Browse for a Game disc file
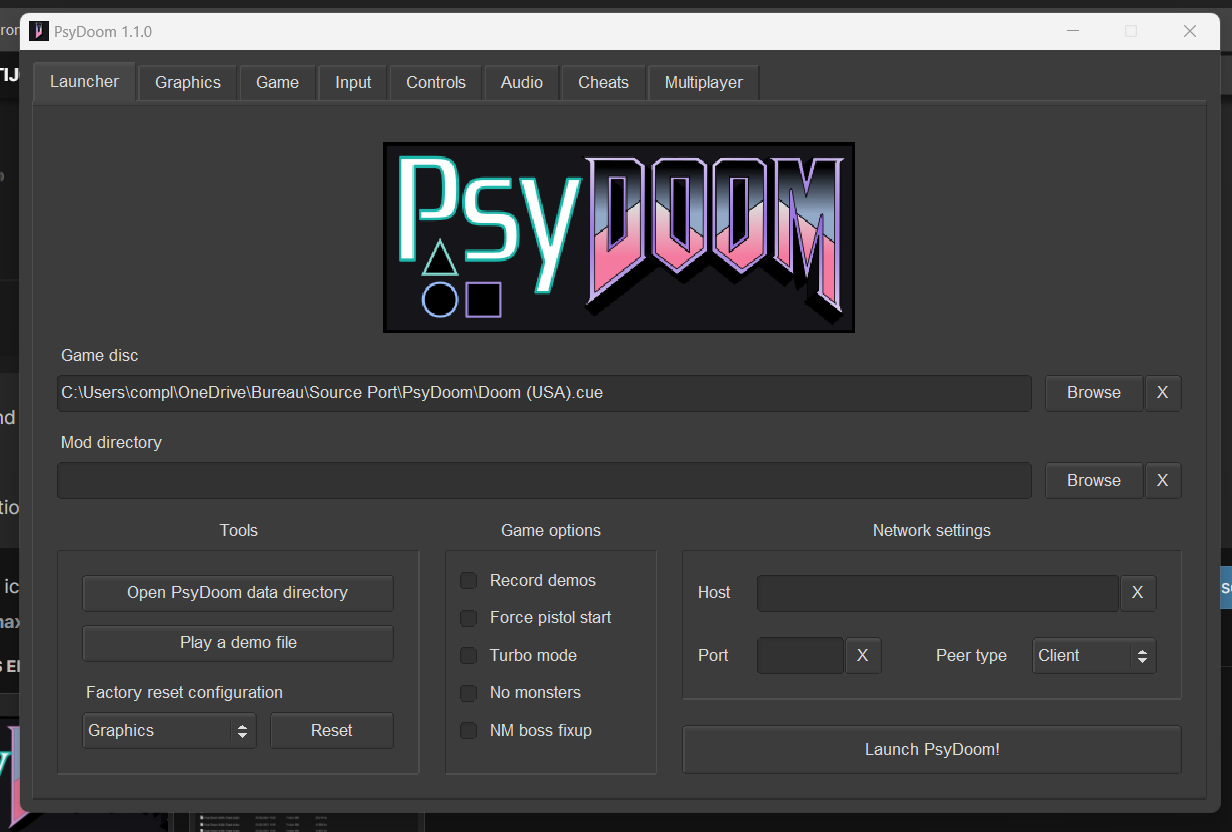This screenshot has height=832, width=1232. pyautogui.click(x=1094, y=393)
